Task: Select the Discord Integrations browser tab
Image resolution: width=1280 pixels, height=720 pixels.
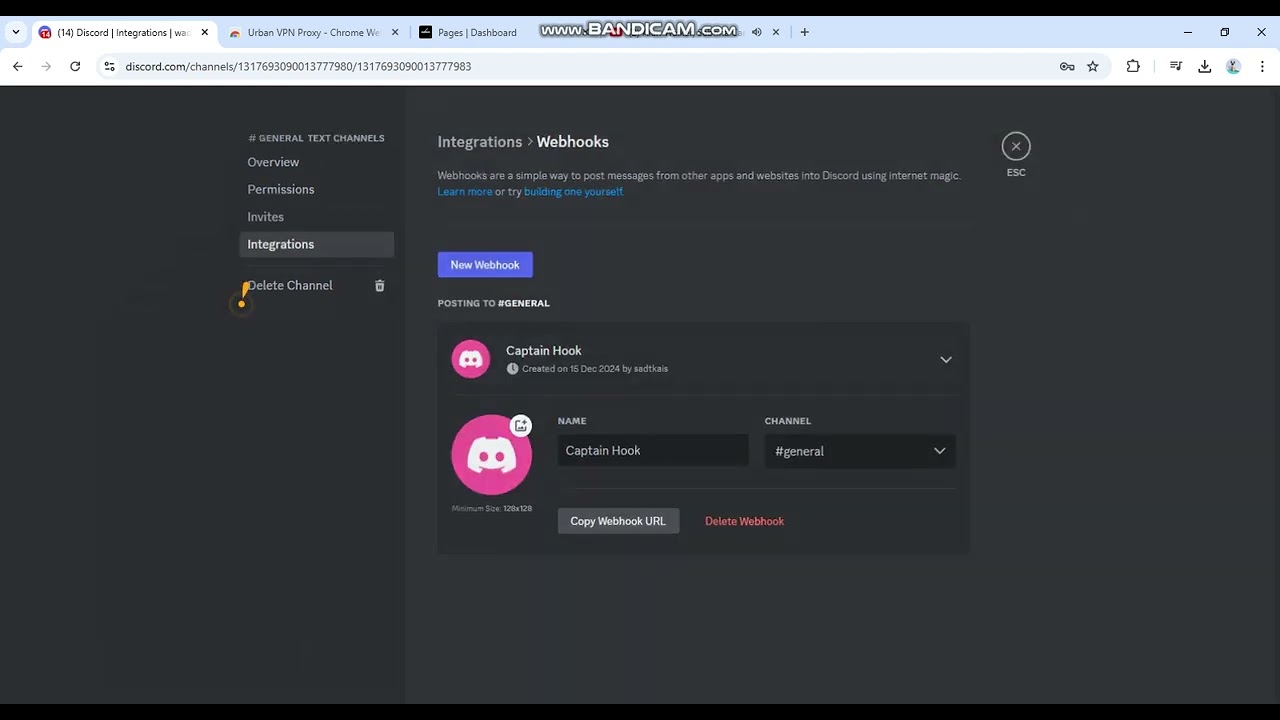Action: 123,32
